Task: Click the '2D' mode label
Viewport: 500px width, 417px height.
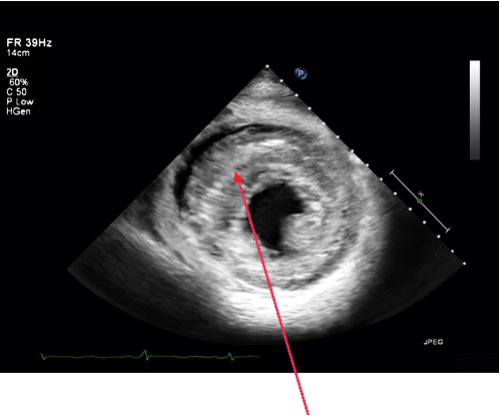Action: point(12,72)
